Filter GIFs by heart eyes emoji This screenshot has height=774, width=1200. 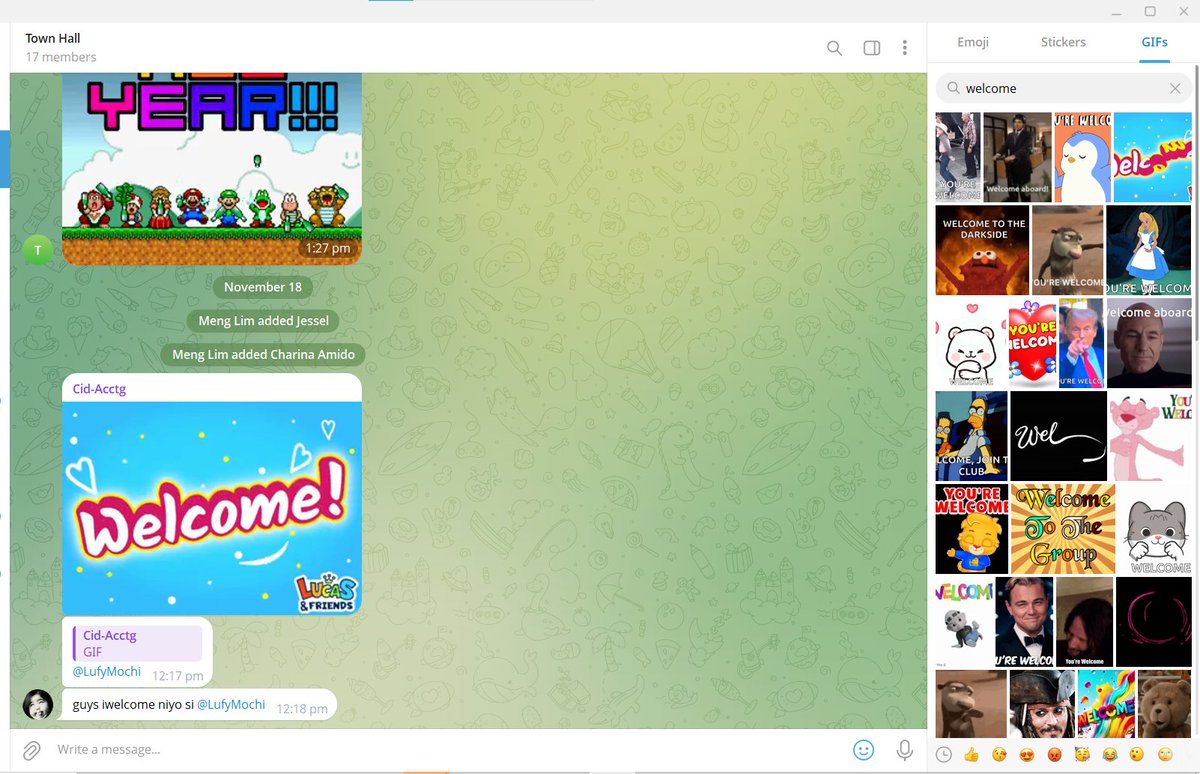(1026, 755)
